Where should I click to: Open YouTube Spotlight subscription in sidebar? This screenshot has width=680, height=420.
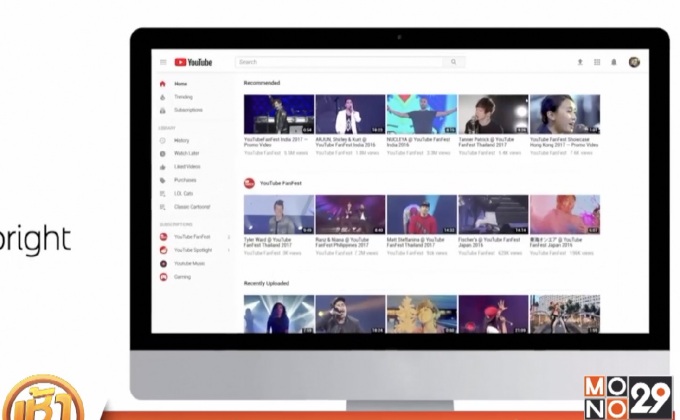pyautogui.click(x=193, y=250)
